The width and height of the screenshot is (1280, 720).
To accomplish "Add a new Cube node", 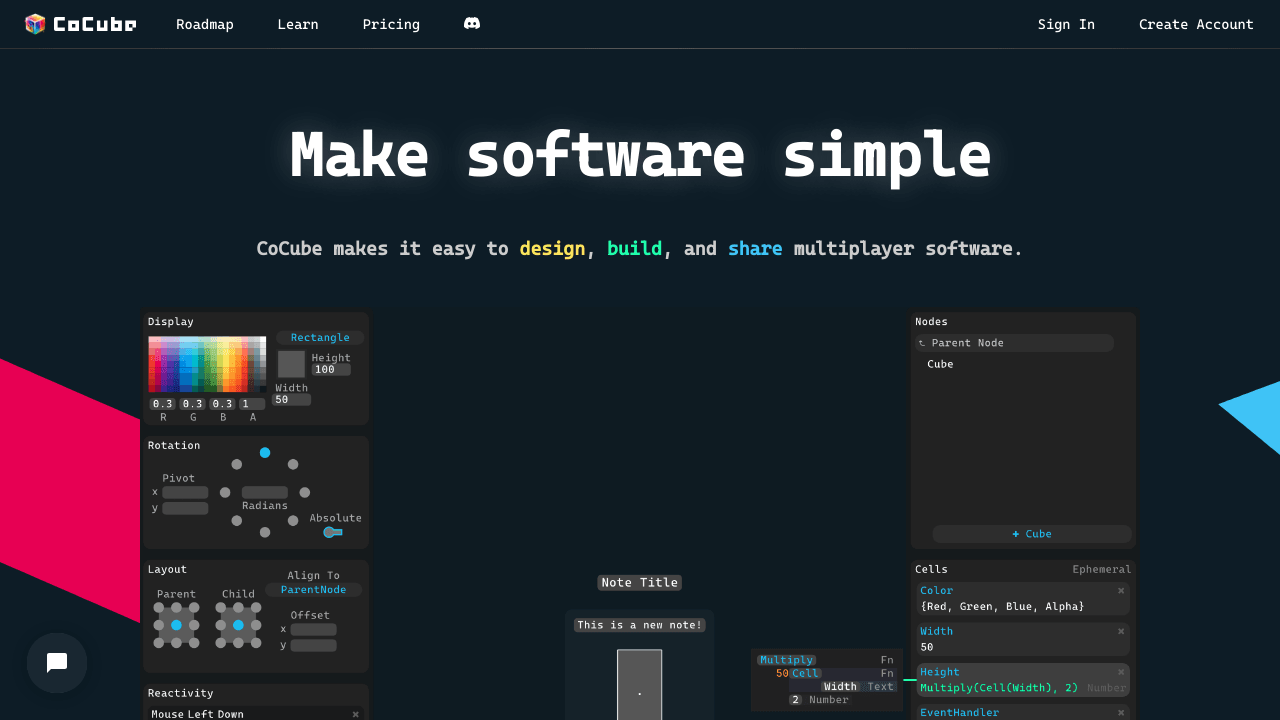I will point(1032,534).
